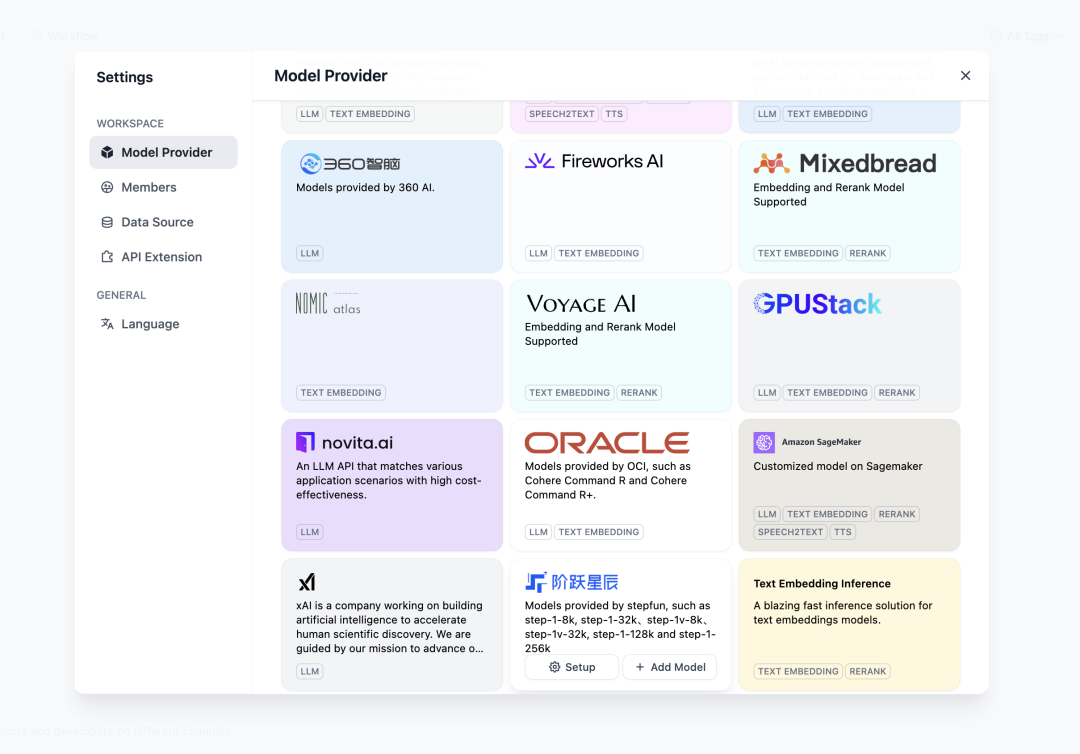Screen dimensions: 1080x754
Task: Click the gear icon in Setup button
Action: tap(554, 667)
